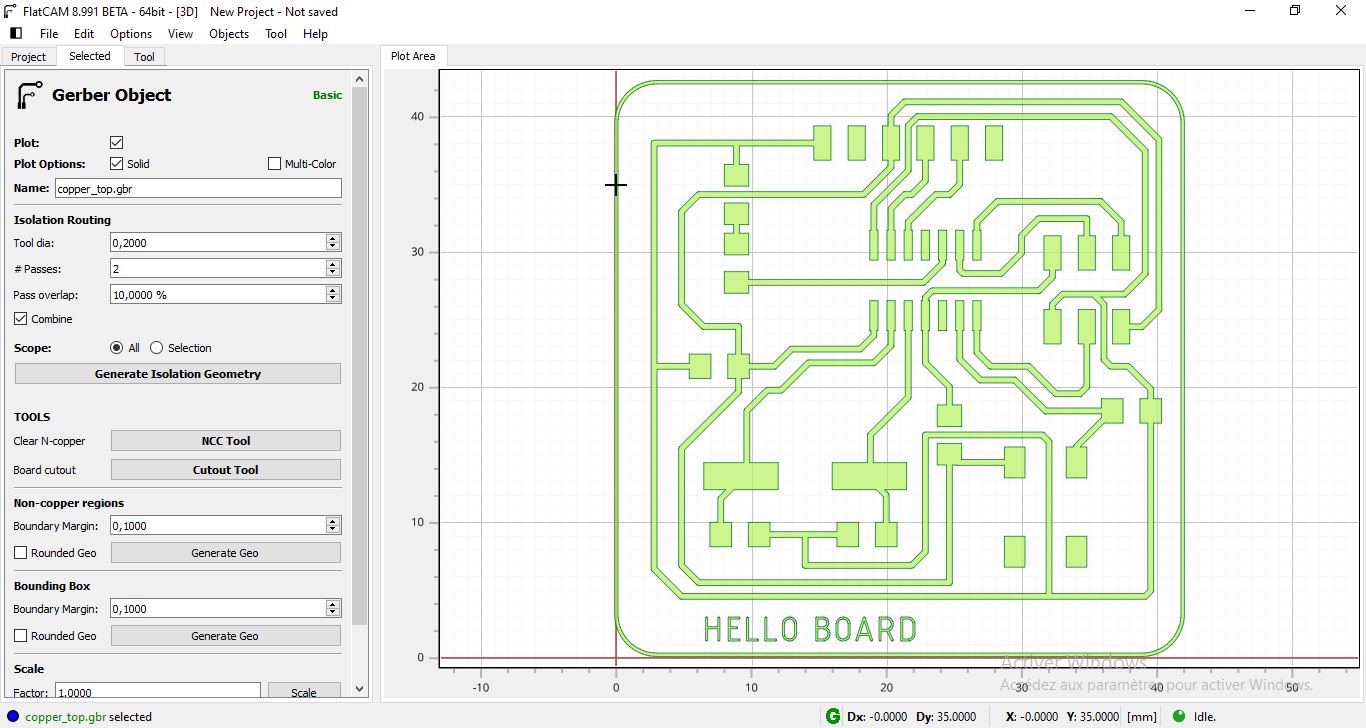The width and height of the screenshot is (1366, 728).
Task: Enable Rounded Geo under Non-copper regions
Action: (x=21, y=553)
